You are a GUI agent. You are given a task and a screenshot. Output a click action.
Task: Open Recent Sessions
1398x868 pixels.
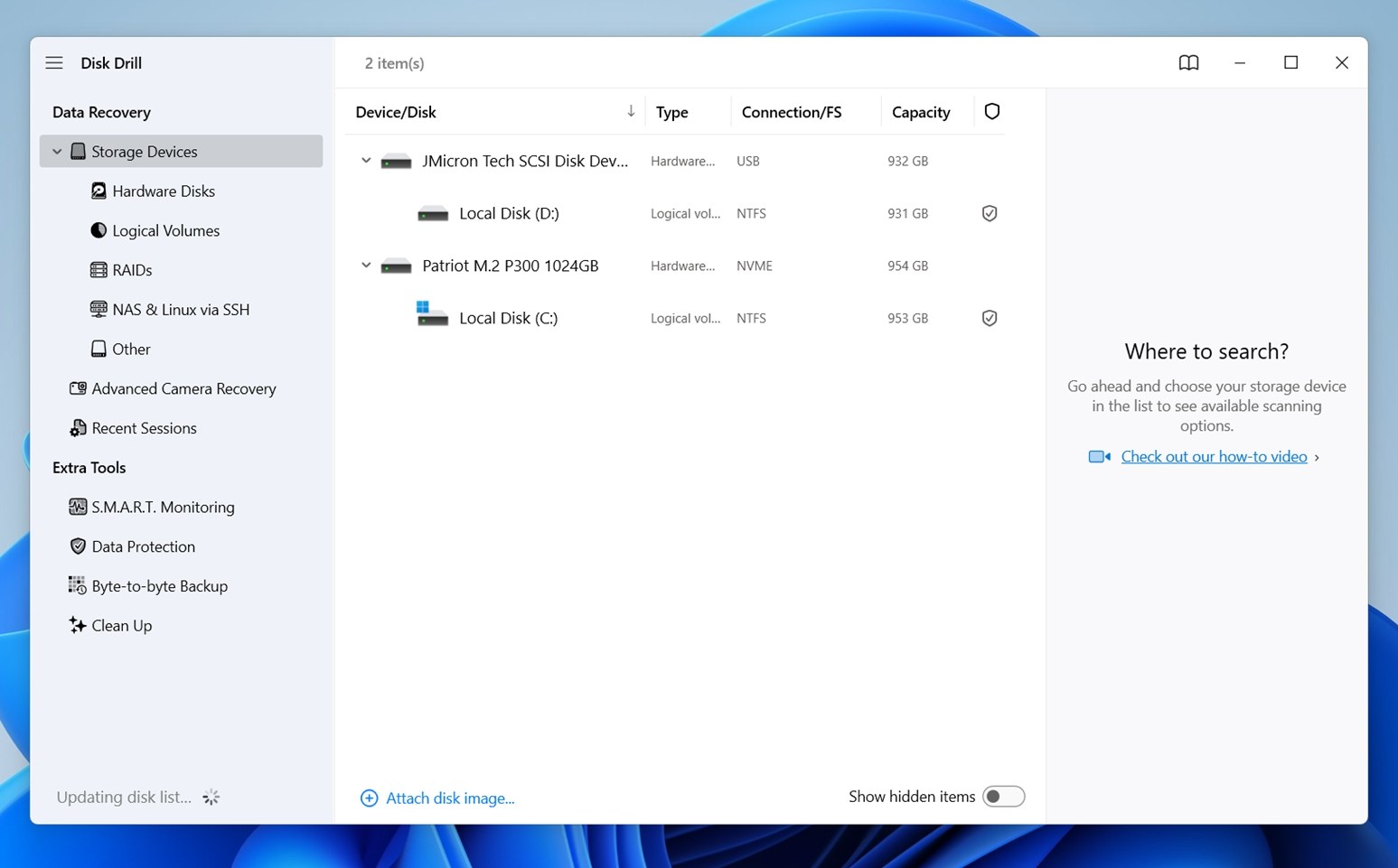(x=144, y=428)
